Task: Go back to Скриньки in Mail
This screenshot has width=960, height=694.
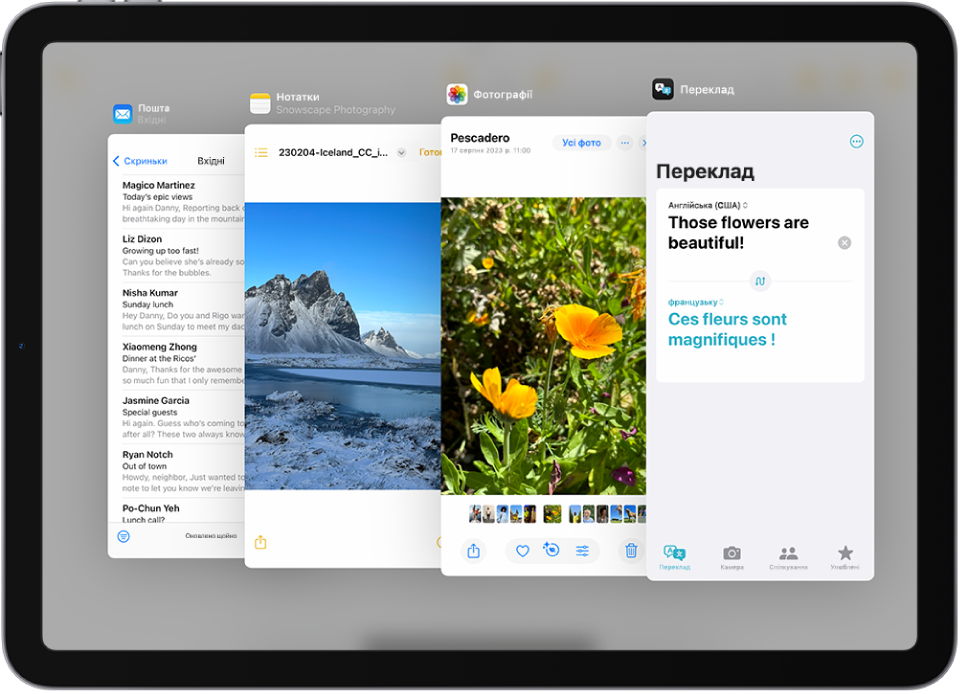Action: pos(140,161)
